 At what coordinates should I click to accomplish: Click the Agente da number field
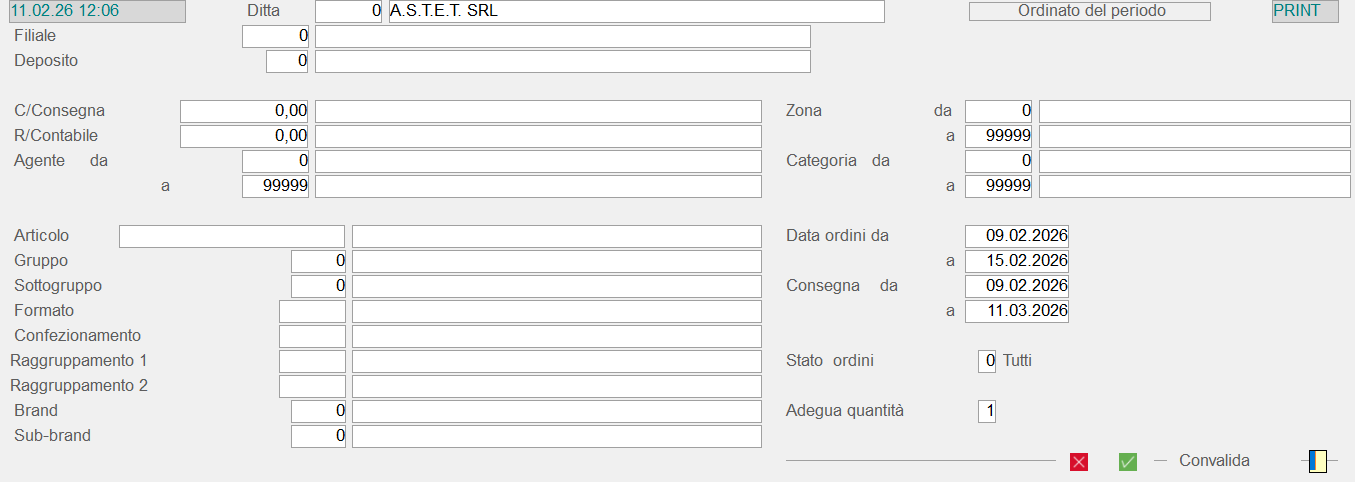point(276,161)
